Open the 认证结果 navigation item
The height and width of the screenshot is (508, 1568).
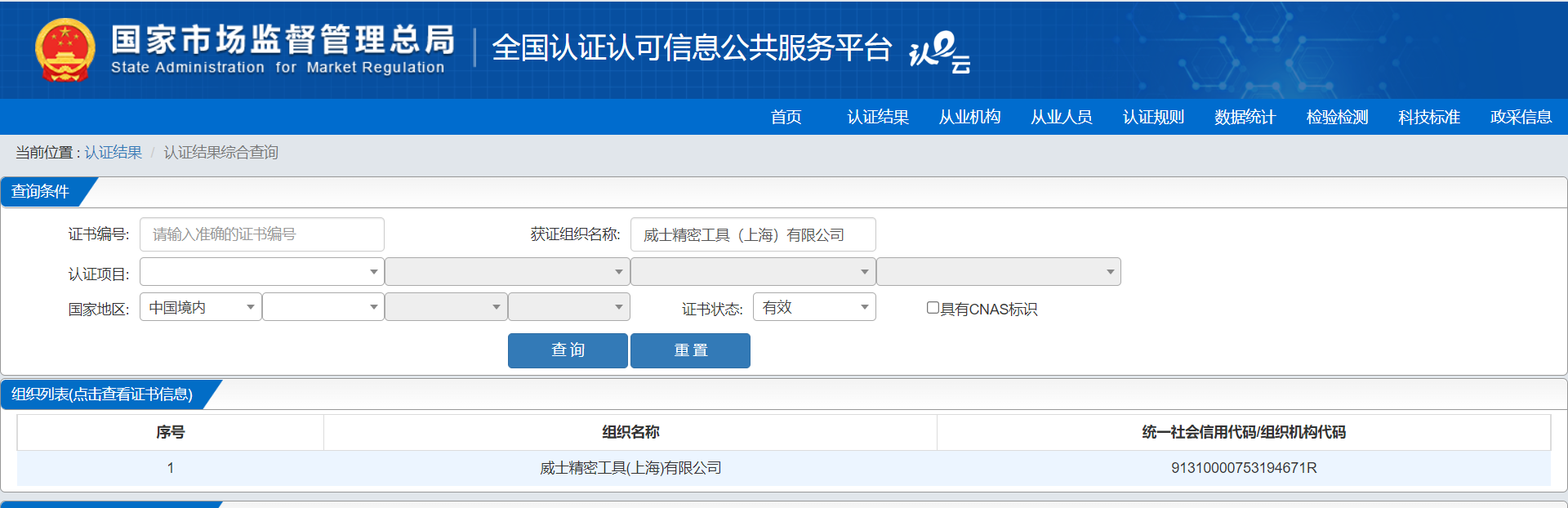tap(878, 117)
